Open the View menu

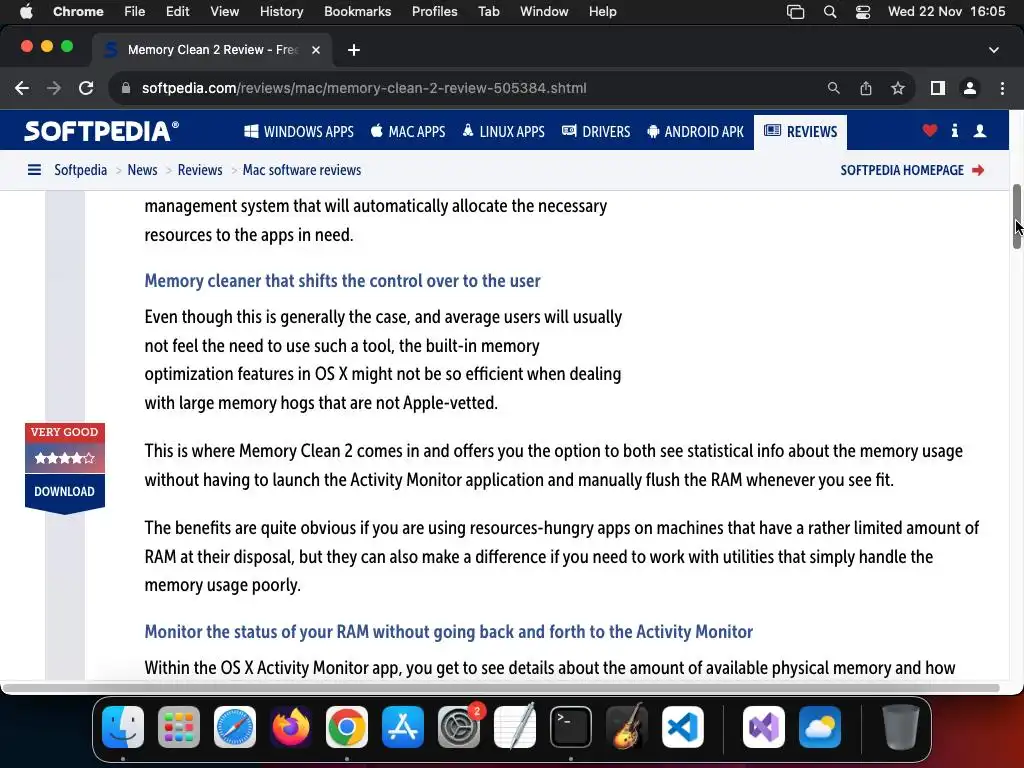tap(225, 12)
